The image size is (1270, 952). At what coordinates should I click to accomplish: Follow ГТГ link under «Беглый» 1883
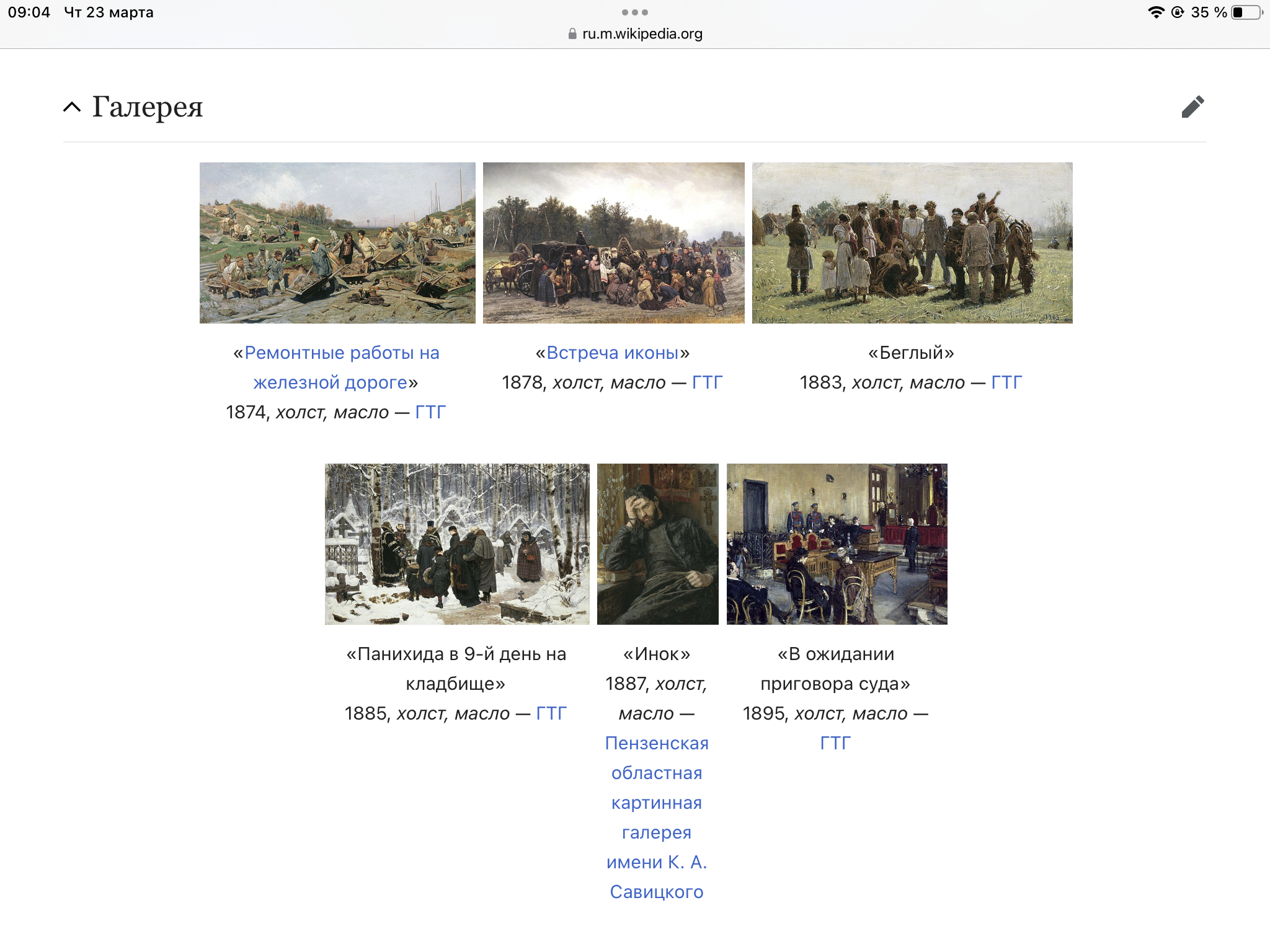1006,382
